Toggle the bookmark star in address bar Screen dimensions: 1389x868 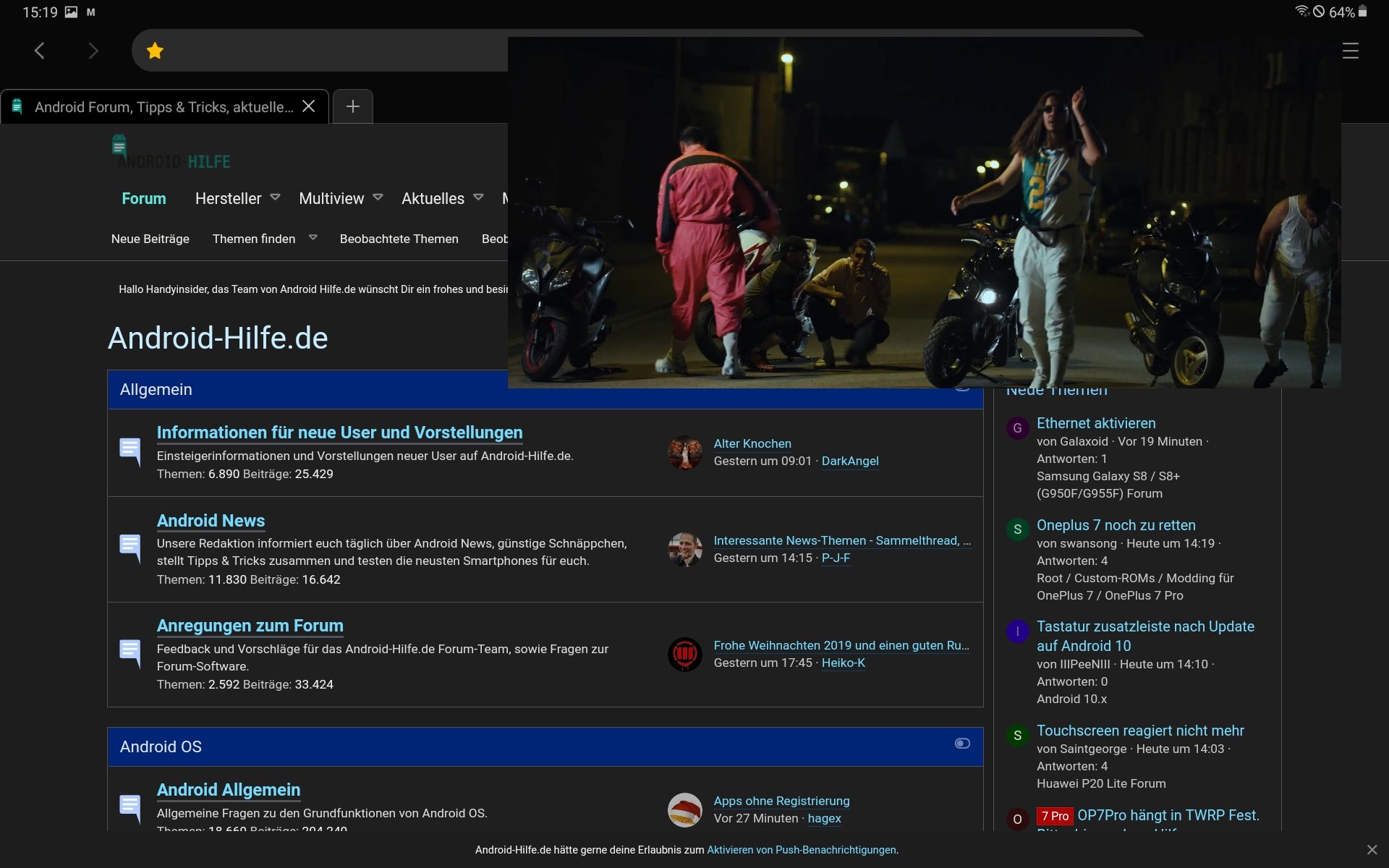pos(155,51)
